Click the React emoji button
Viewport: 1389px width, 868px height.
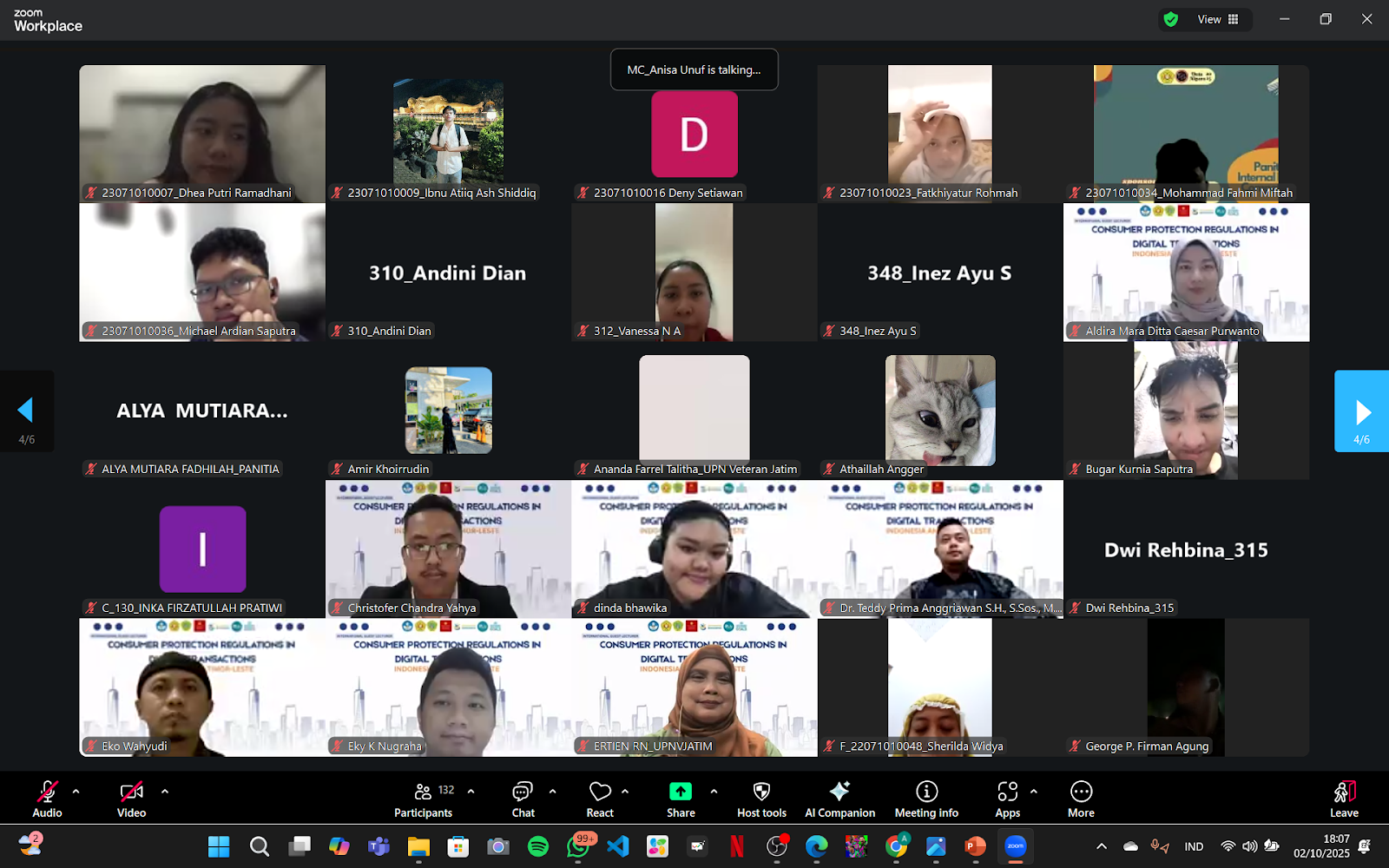(600, 799)
